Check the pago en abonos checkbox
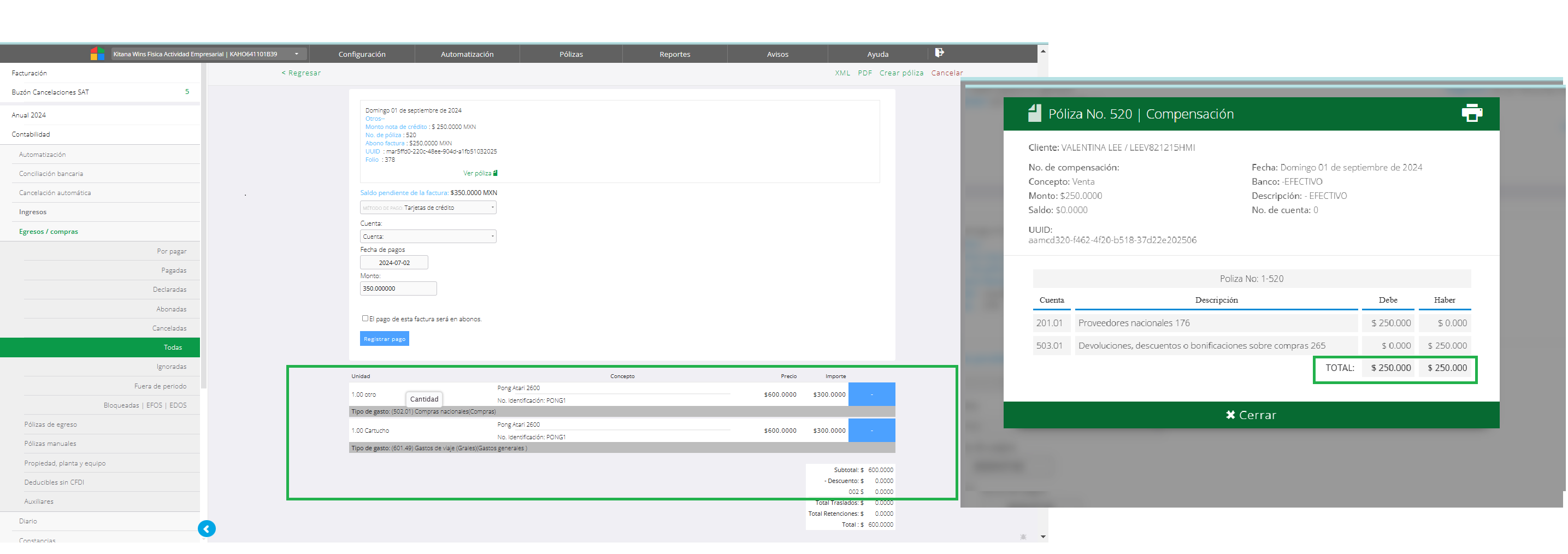The height and width of the screenshot is (554, 1568). click(365, 319)
